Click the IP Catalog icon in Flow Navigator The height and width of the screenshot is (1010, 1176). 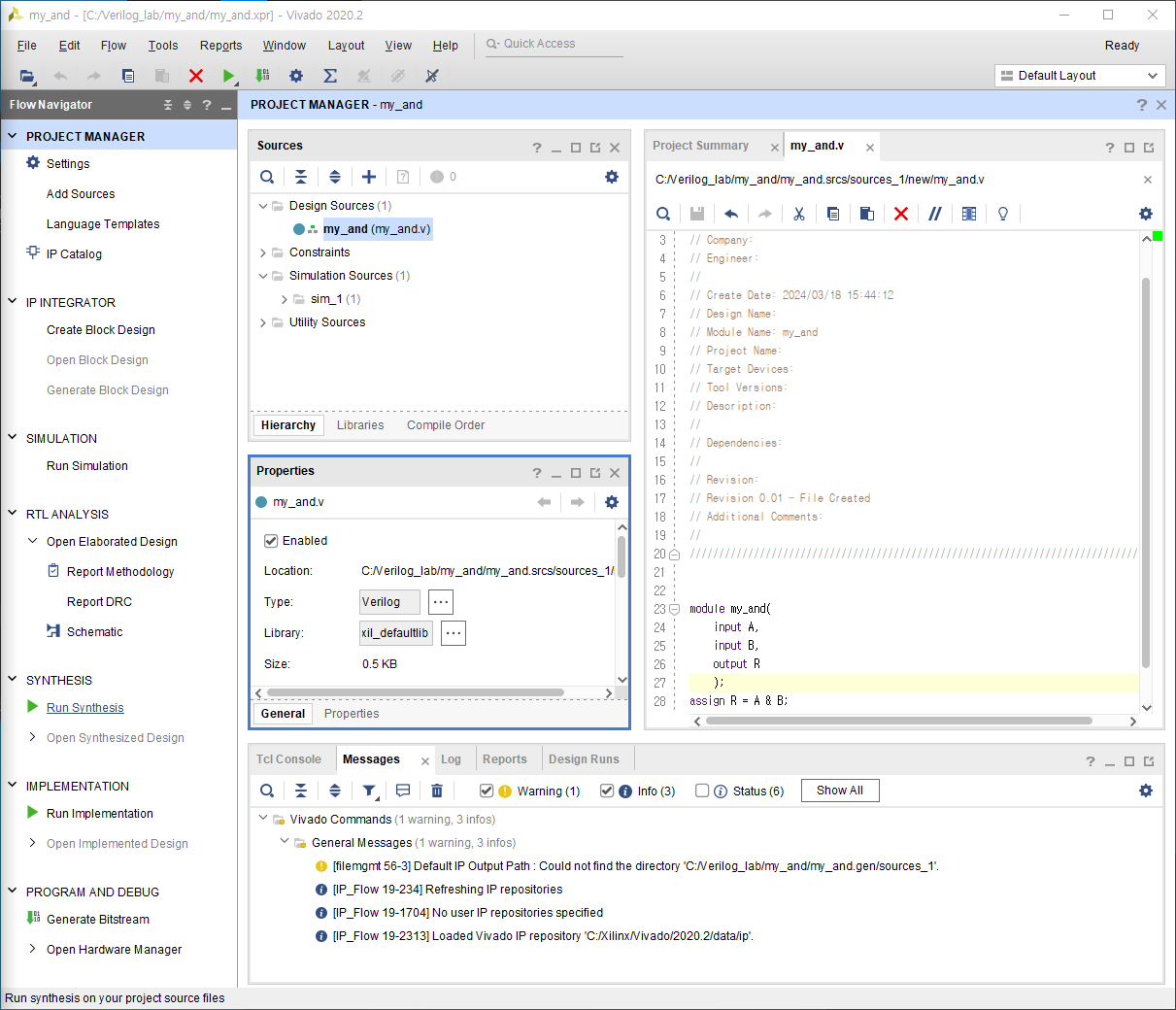[33, 252]
